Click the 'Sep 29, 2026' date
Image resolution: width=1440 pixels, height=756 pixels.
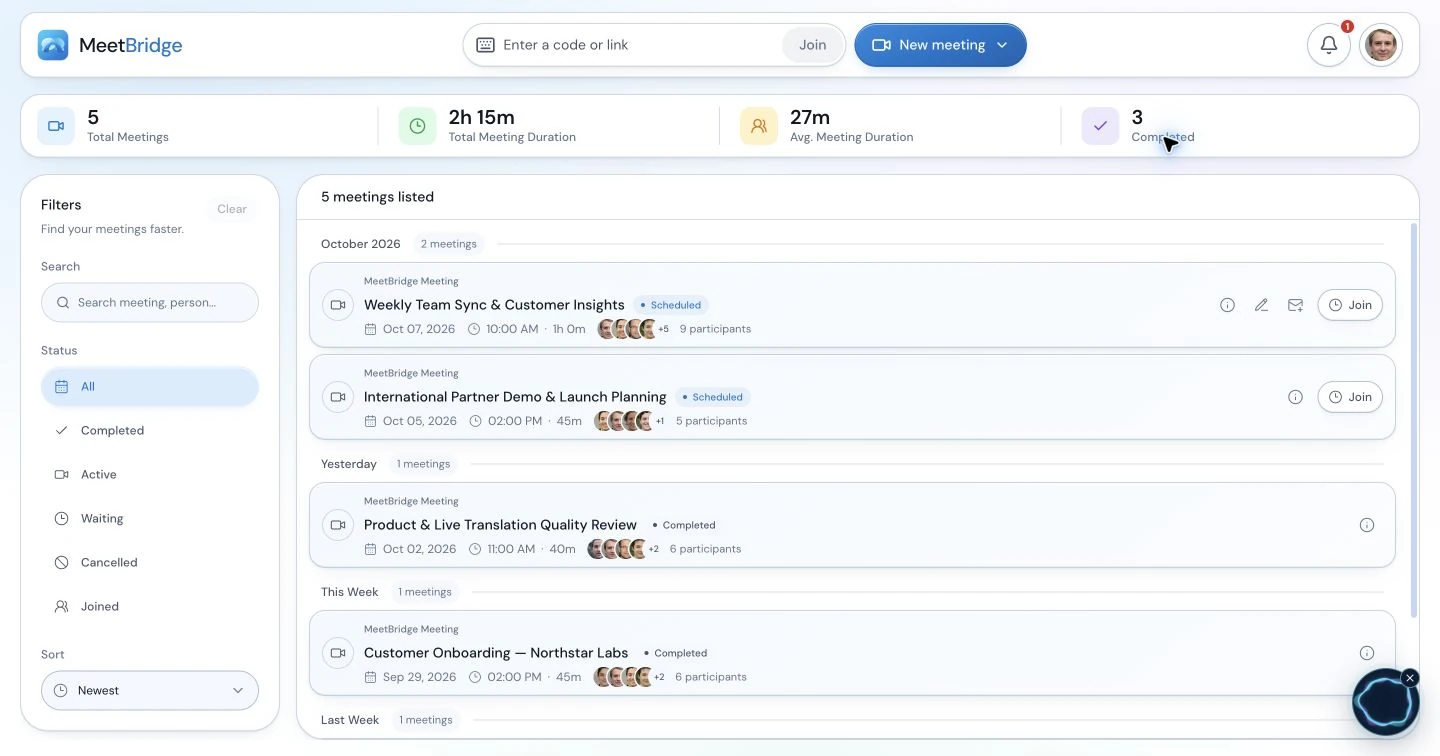point(419,677)
